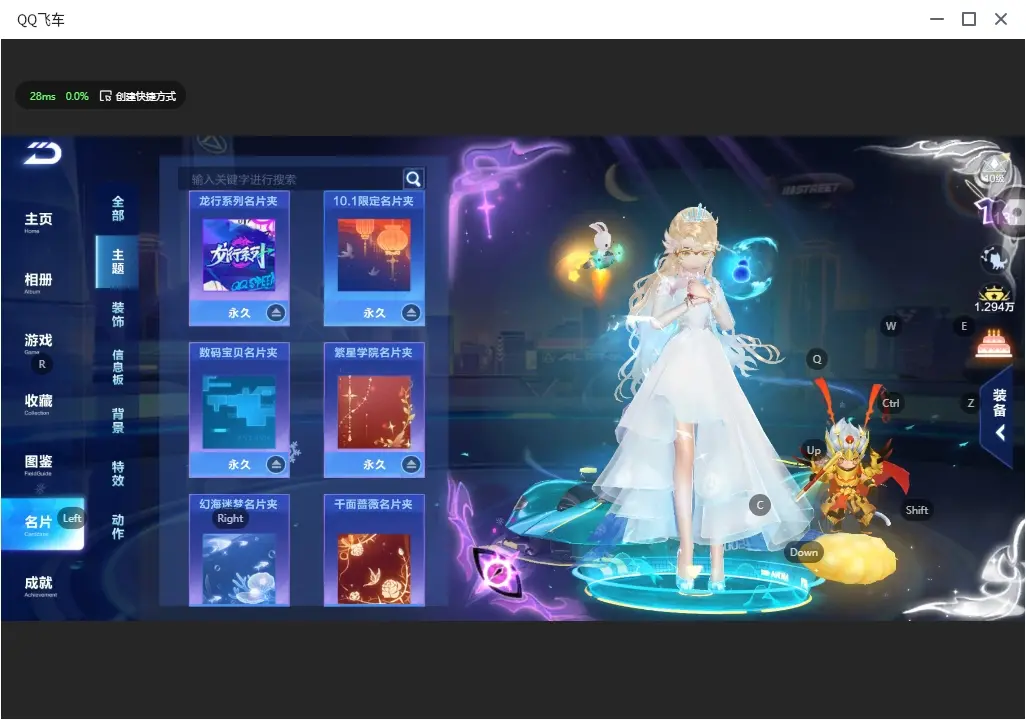Click the QQ Speed logo icon
Screen dimensions: 1026x720
click(43, 153)
